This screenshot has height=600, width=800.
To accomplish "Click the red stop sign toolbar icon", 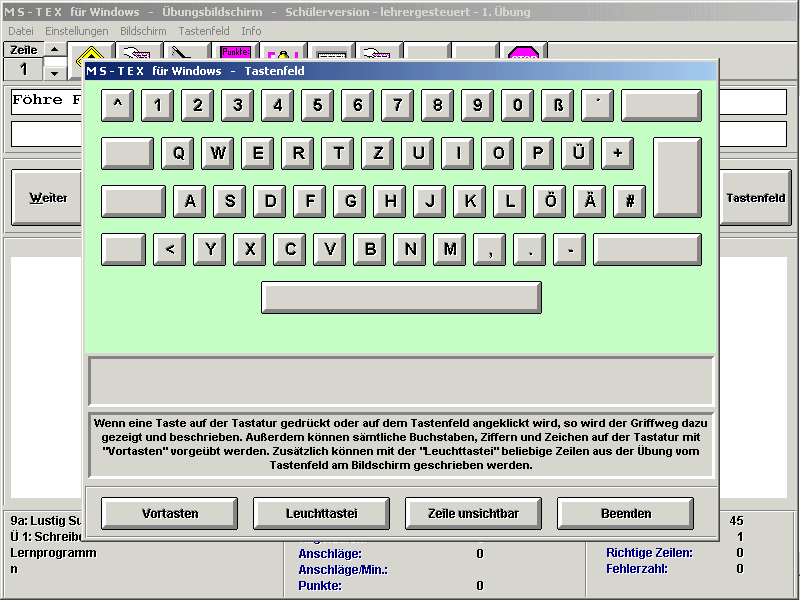I will [522, 52].
